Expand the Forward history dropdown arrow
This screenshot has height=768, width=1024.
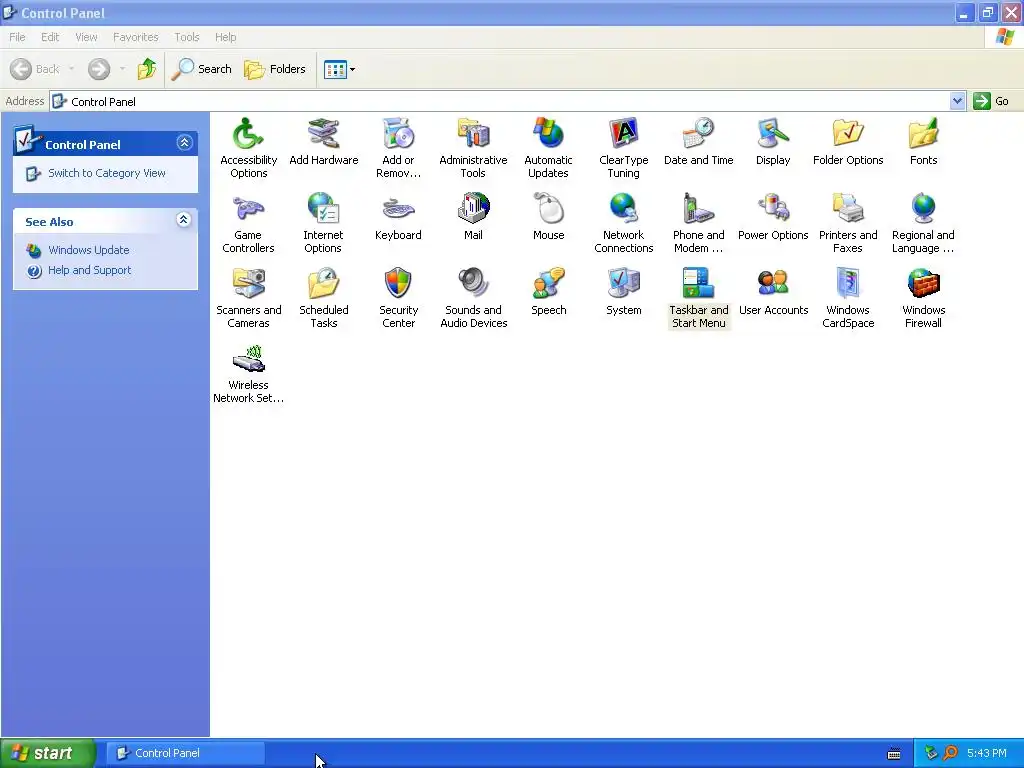coord(122,69)
